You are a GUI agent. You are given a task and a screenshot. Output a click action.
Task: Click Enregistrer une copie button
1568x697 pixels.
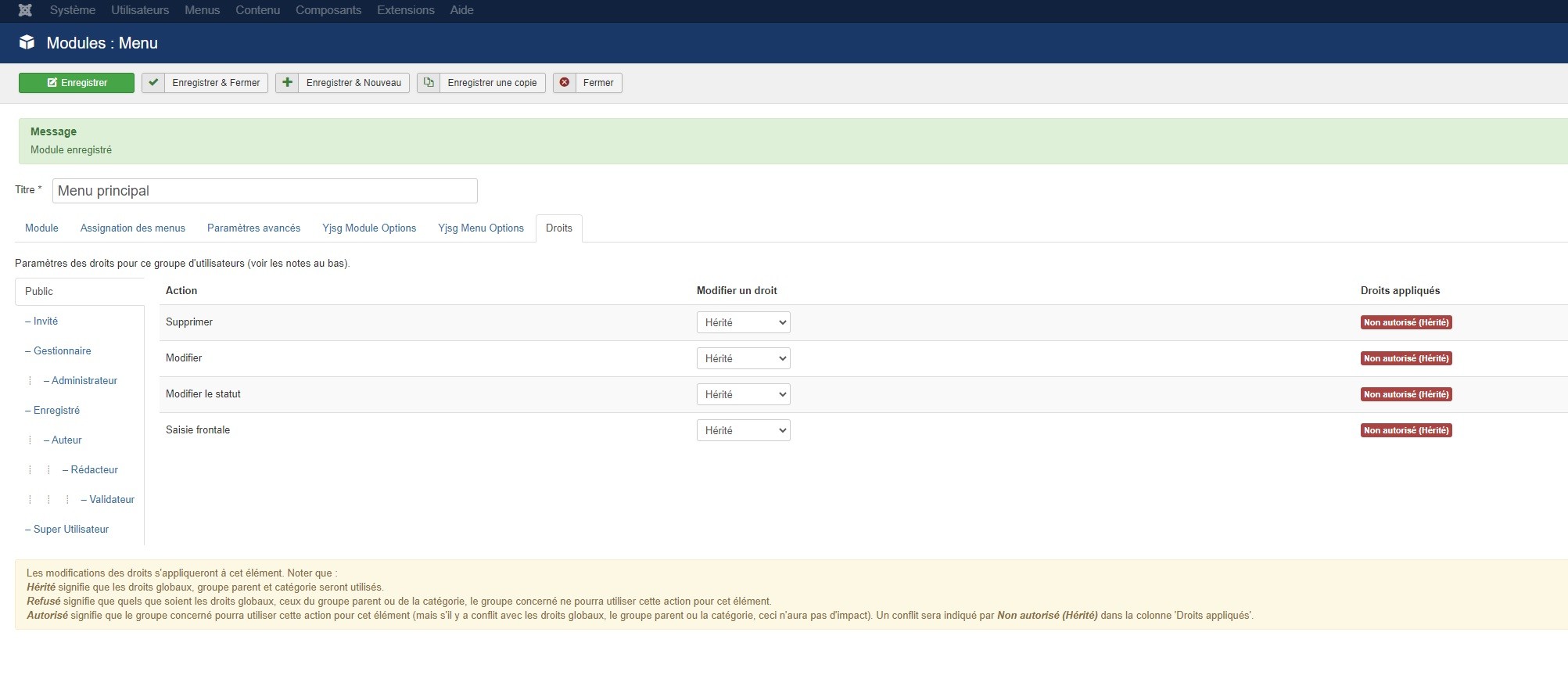tap(481, 83)
